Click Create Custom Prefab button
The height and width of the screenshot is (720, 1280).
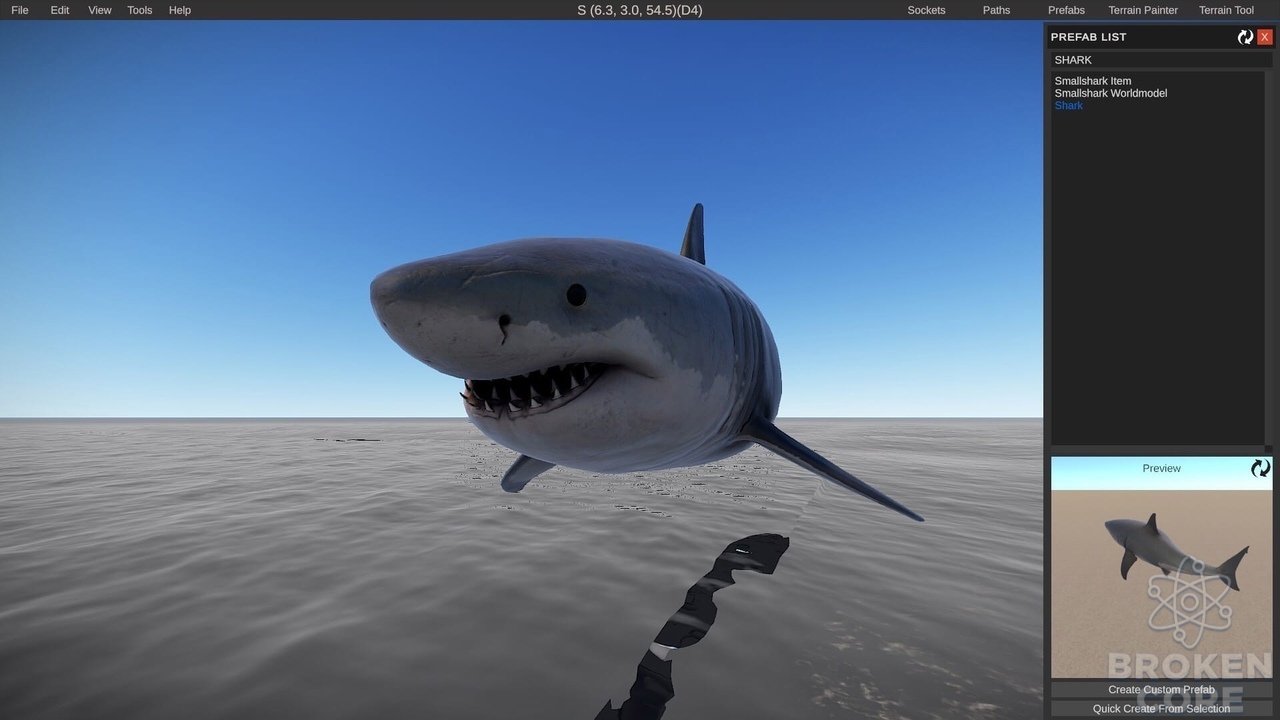tap(1161, 690)
